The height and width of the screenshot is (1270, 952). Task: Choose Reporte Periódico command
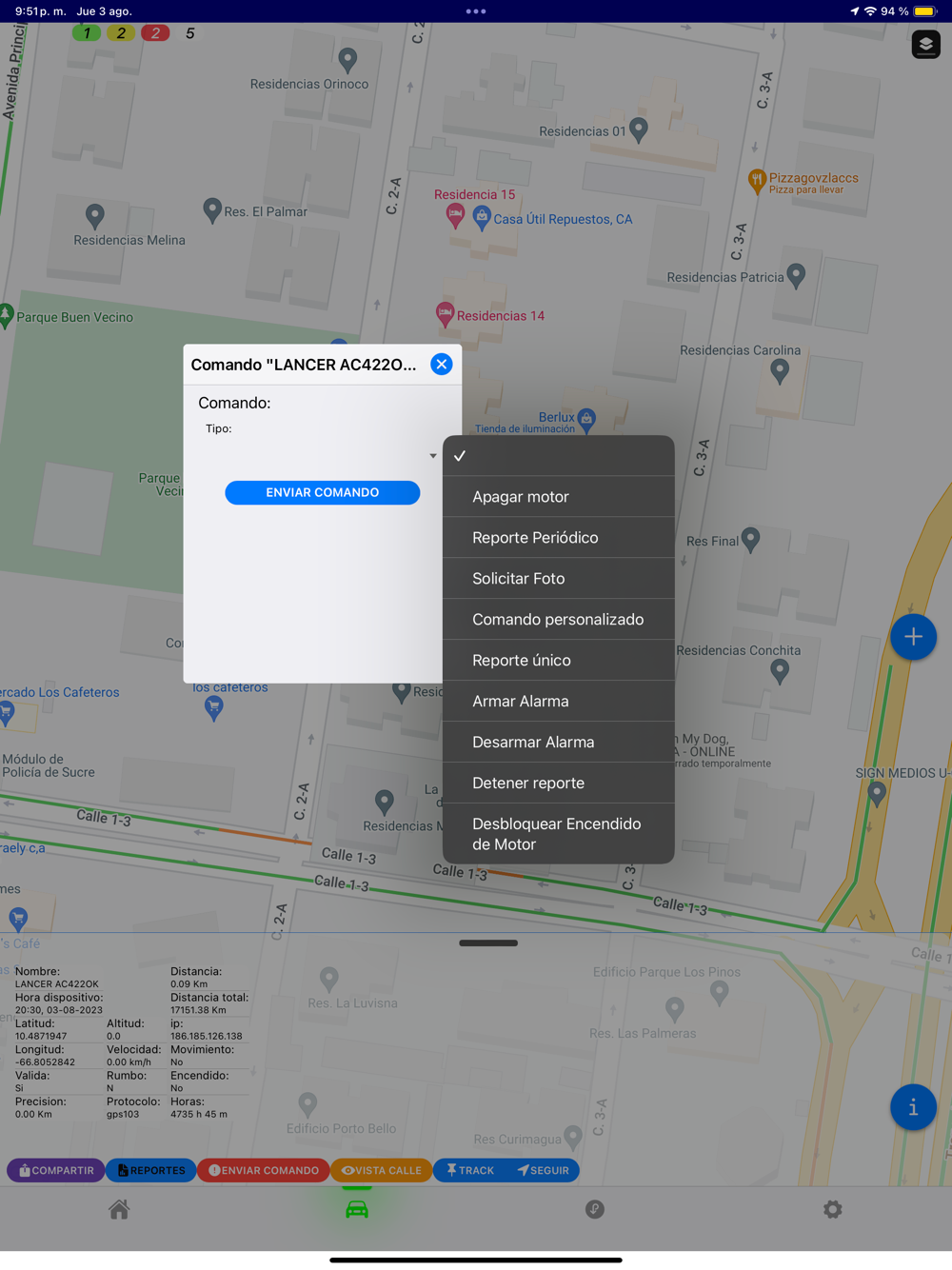click(x=559, y=538)
